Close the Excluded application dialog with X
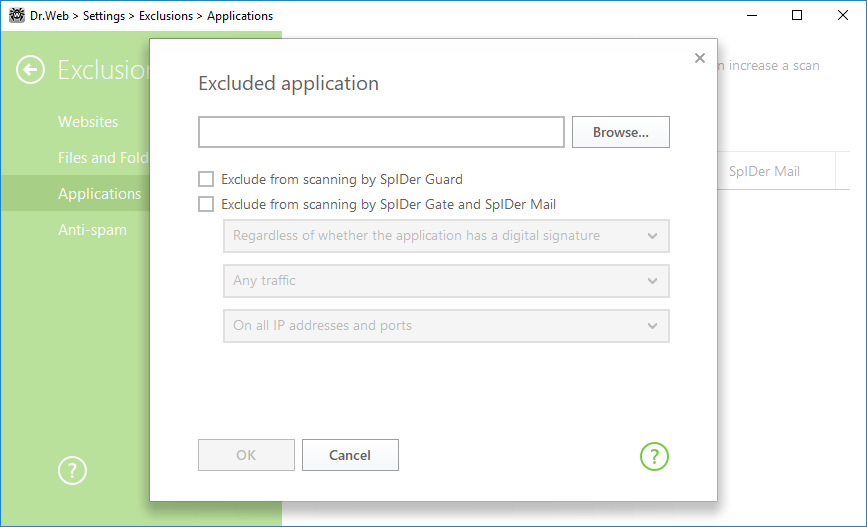 (699, 58)
